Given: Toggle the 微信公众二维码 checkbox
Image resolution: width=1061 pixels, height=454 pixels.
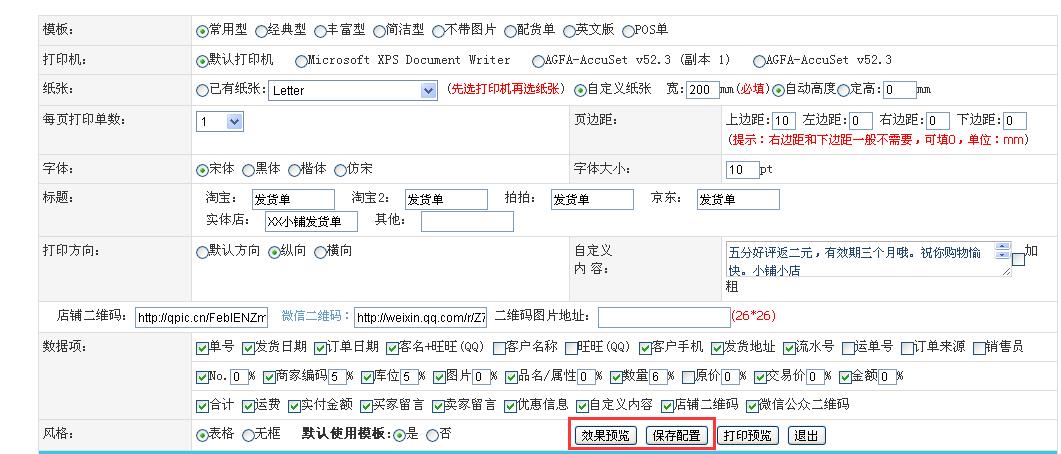Looking at the screenshot, I should [x=752, y=406].
